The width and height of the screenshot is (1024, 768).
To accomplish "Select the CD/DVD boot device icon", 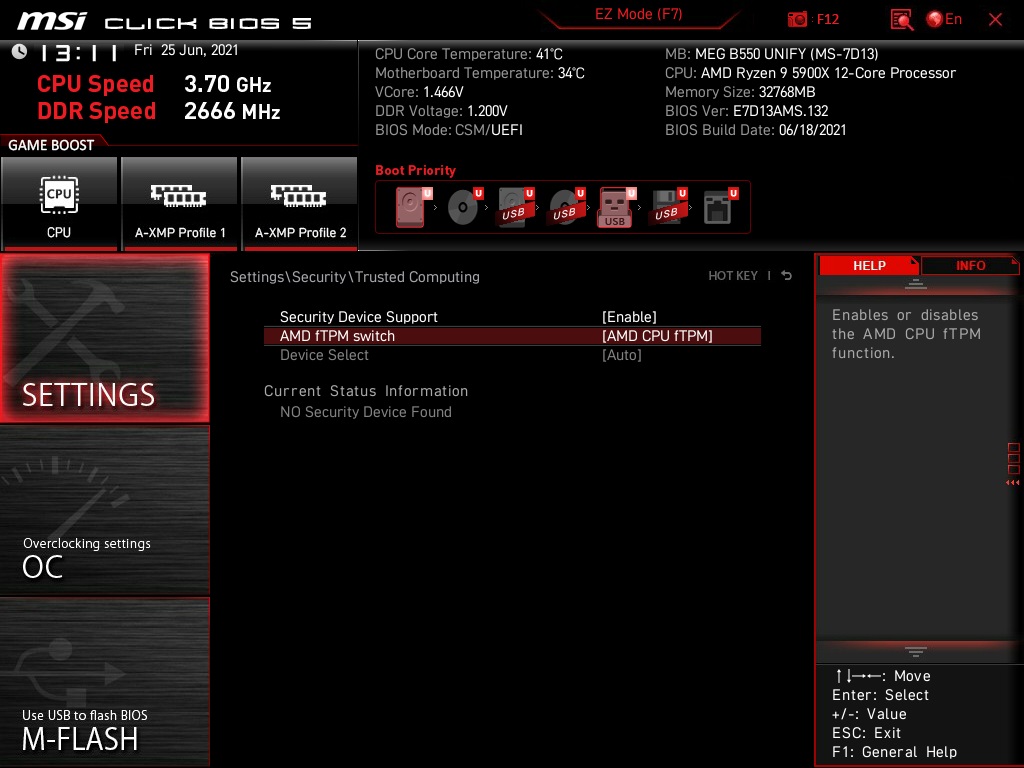I will [464, 207].
